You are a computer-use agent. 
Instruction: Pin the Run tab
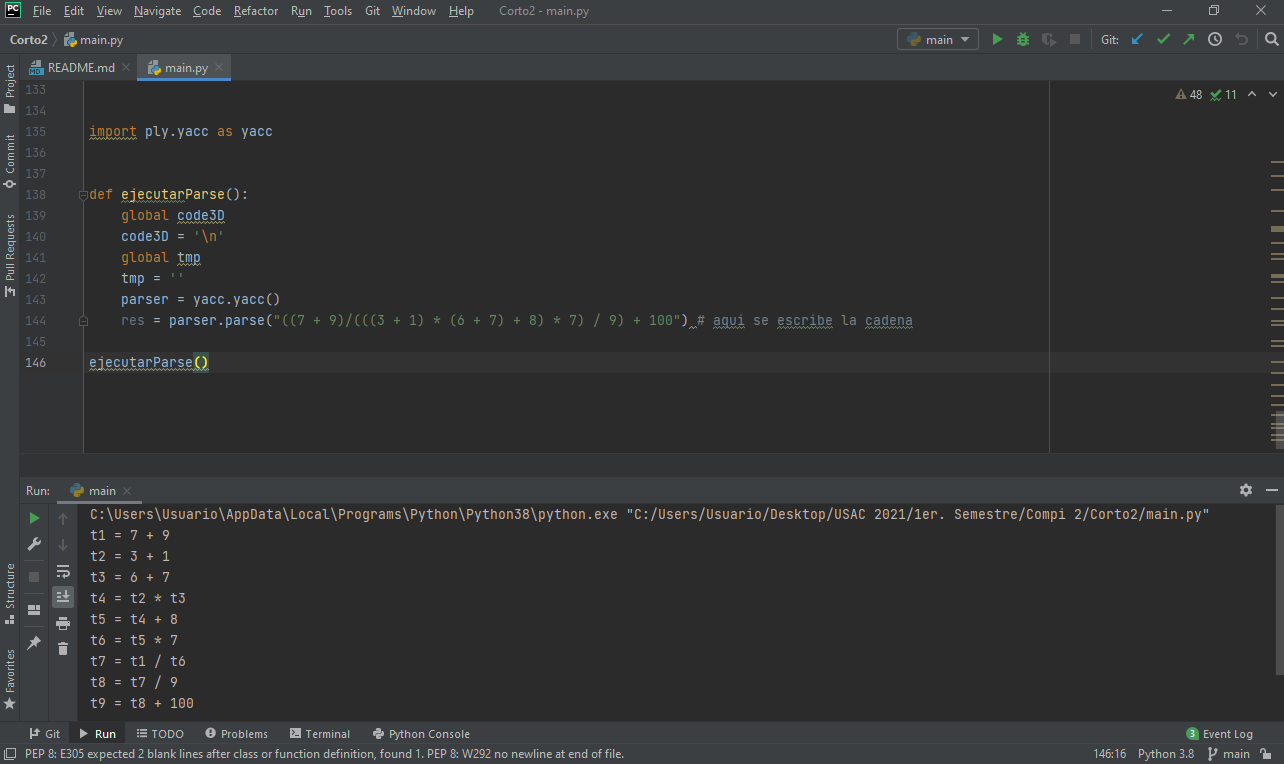(33, 645)
